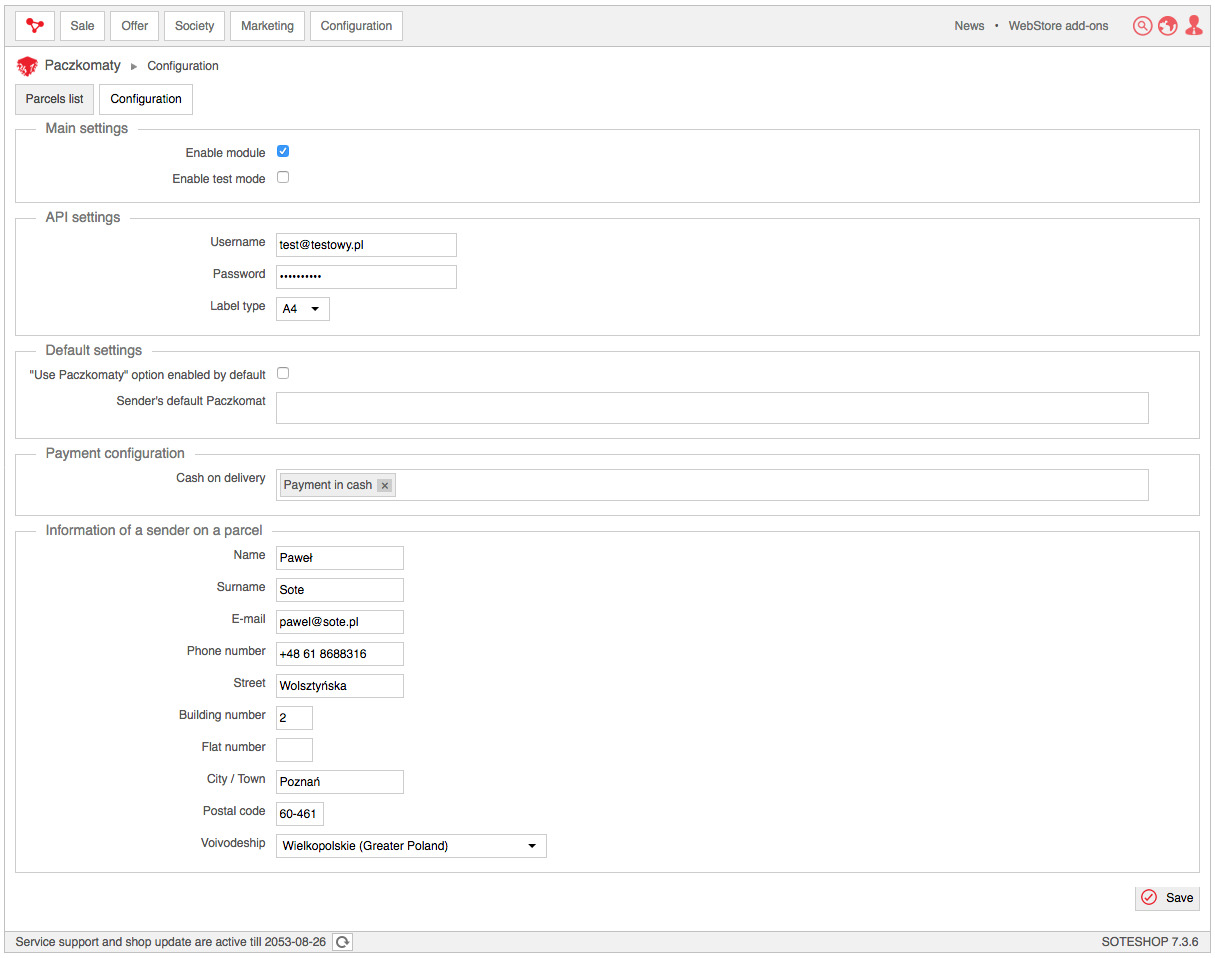Click the globe language icon
Viewport: 1215px width, 958px height.
[1168, 26]
